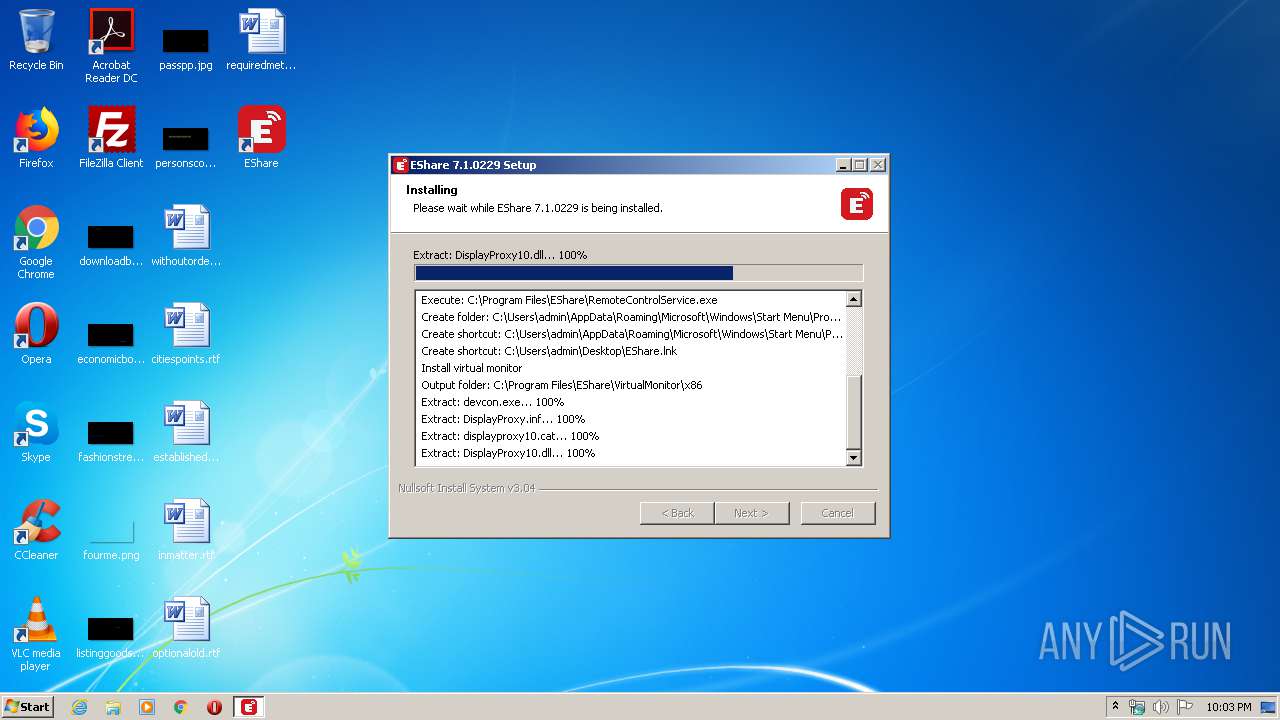The height and width of the screenshot is (720, 1280).
Task: Open the volume tray icon
Action: 1161,707
